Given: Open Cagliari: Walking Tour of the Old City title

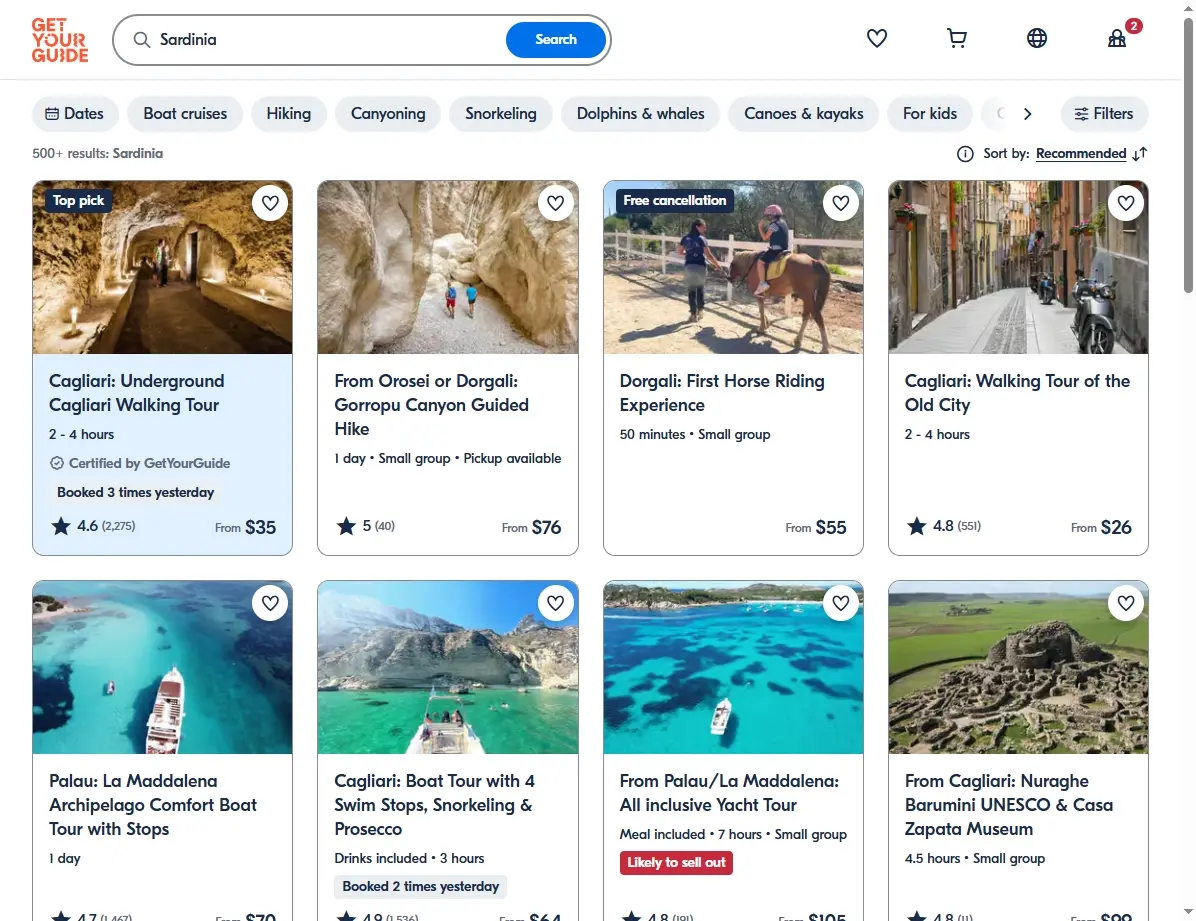Looking at the screenshot, I should coord(1018,393).
